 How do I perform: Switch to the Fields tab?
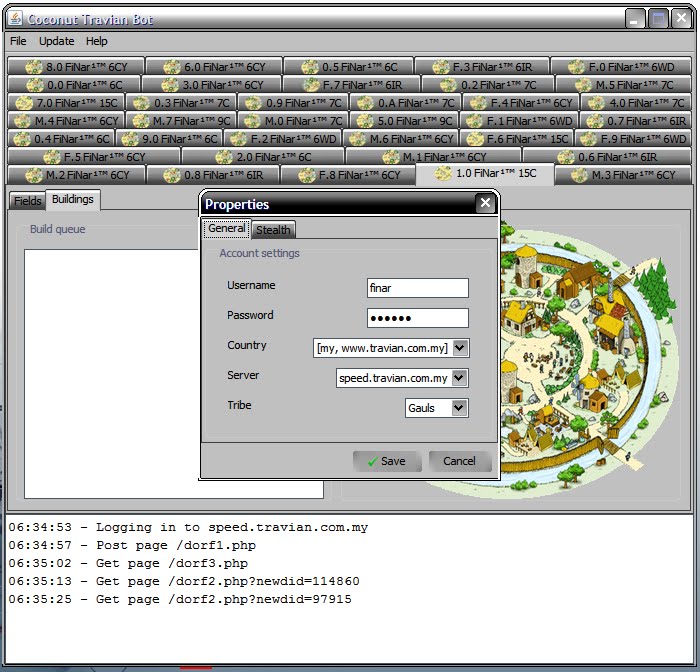28,201
